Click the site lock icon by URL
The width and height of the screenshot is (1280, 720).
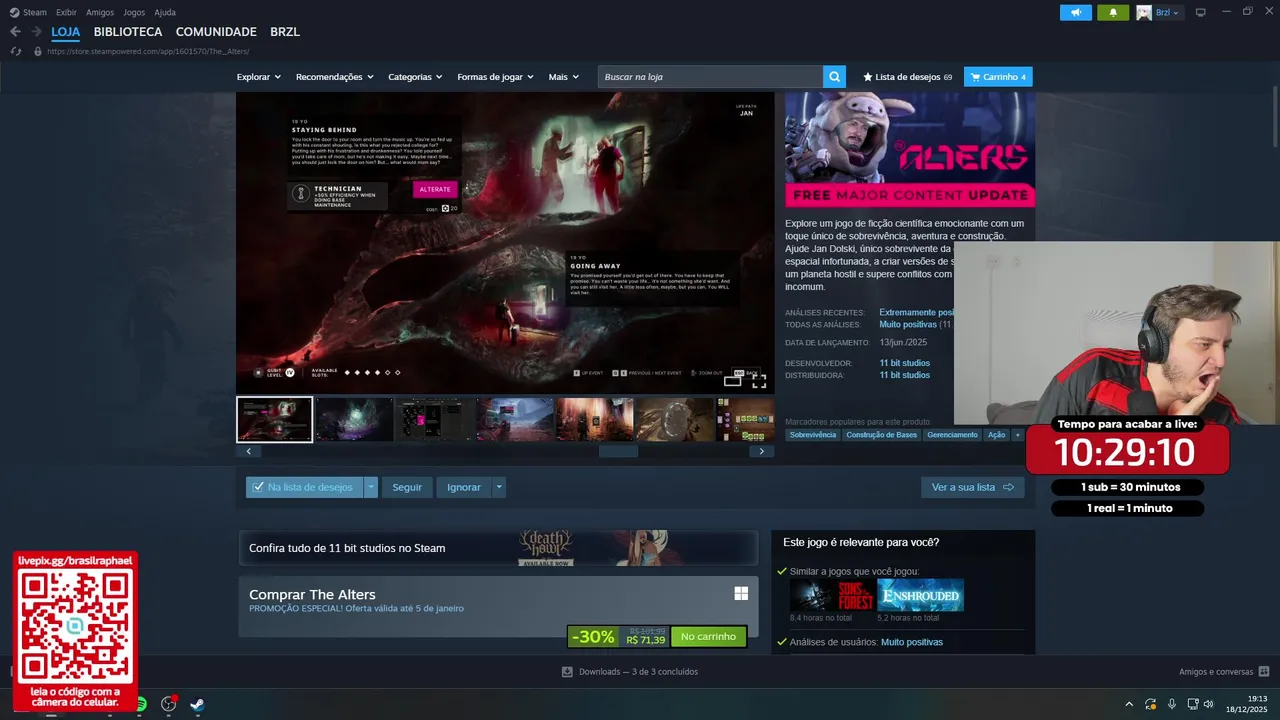coord(38,51)
